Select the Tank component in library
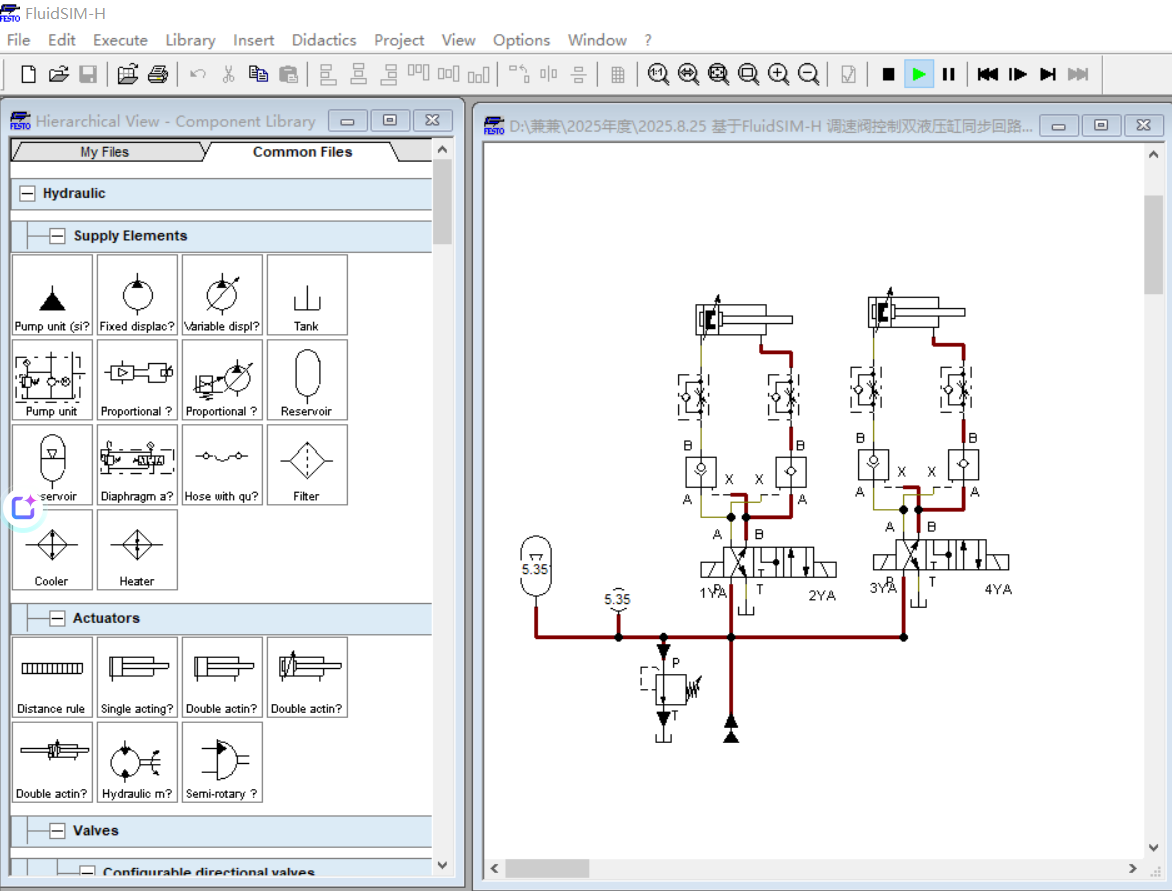1172x891 pixels. pyautogui.click(x=306, y=295)
